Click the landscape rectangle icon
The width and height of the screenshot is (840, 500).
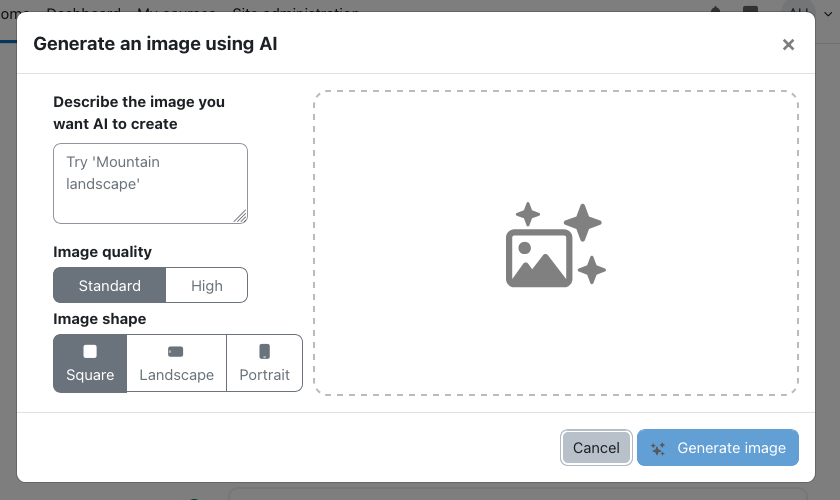176,352
